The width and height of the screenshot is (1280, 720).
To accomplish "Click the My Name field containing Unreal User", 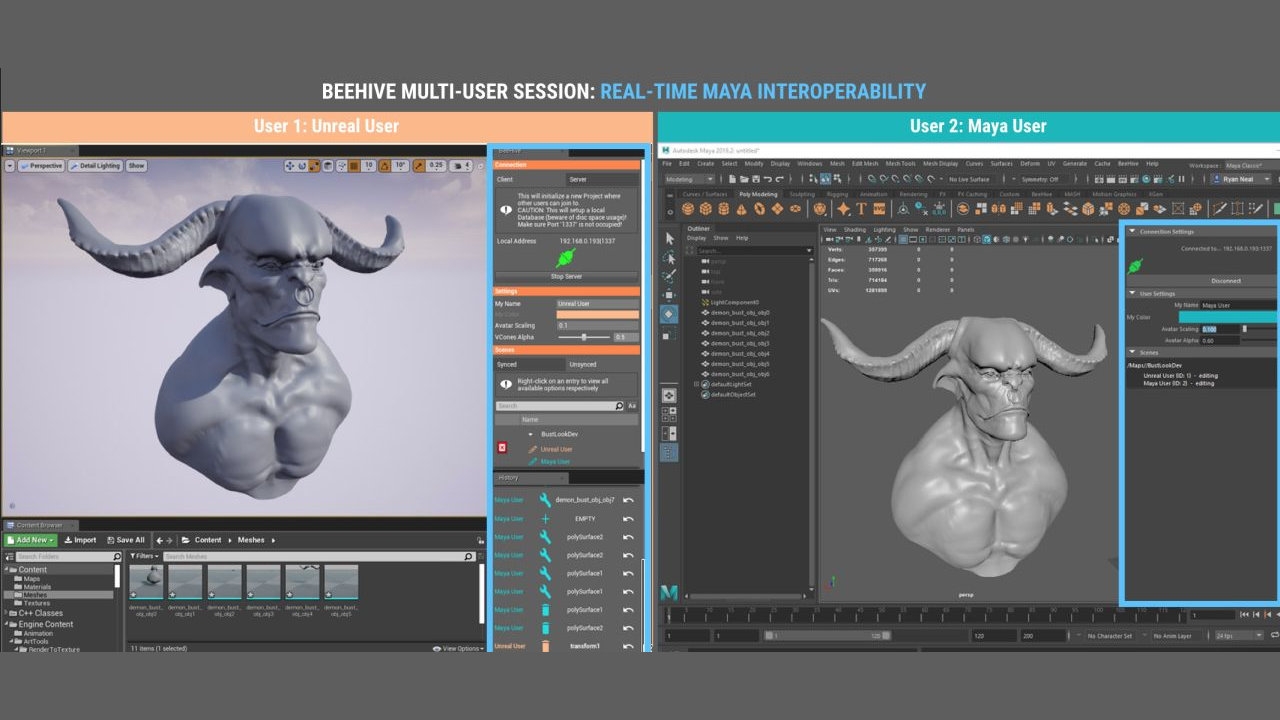I will (597, 303).
